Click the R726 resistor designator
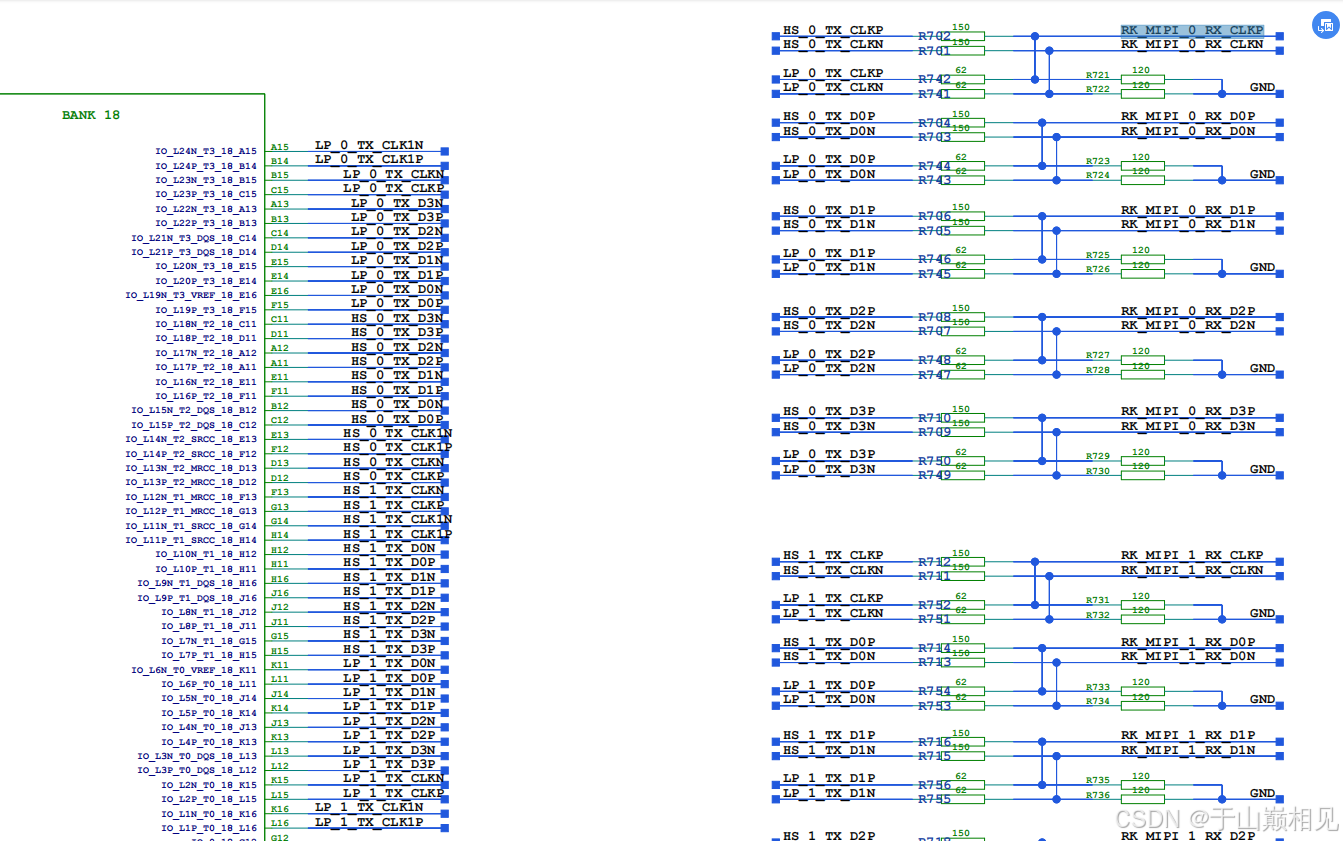1343x841 pixels. coord(1098,269)
